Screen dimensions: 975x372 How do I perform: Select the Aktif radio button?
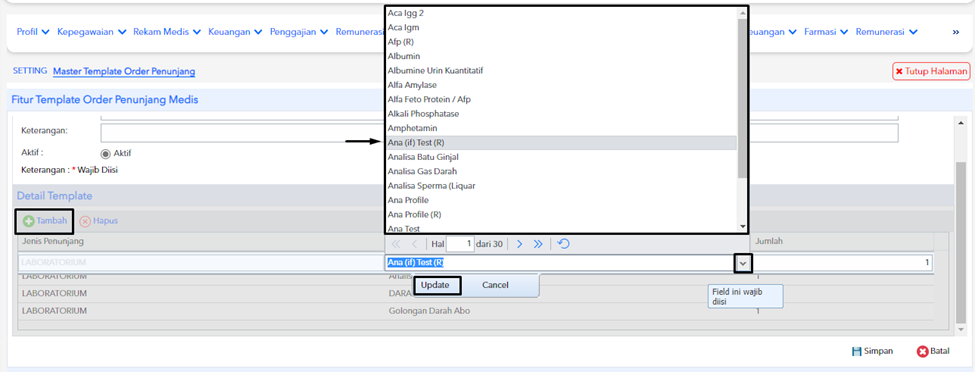(x=106, y=154)
